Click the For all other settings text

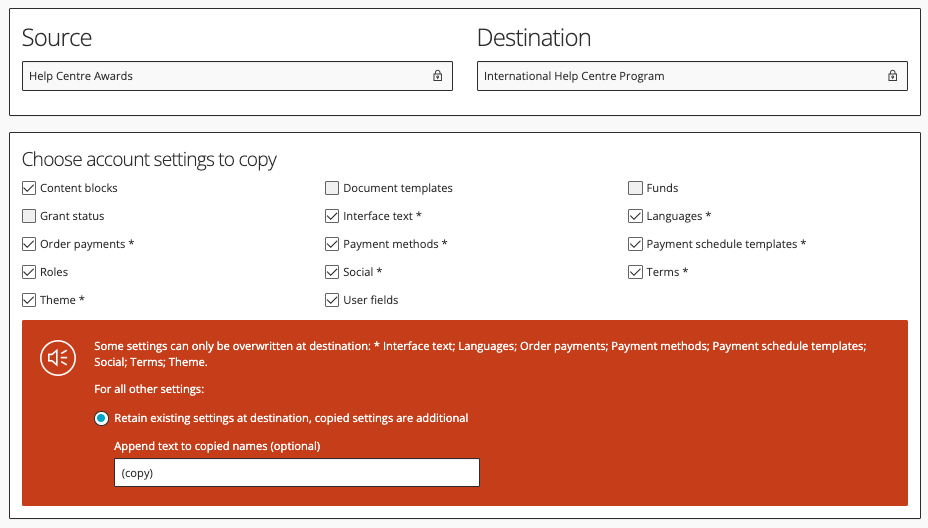coord(149,389)
